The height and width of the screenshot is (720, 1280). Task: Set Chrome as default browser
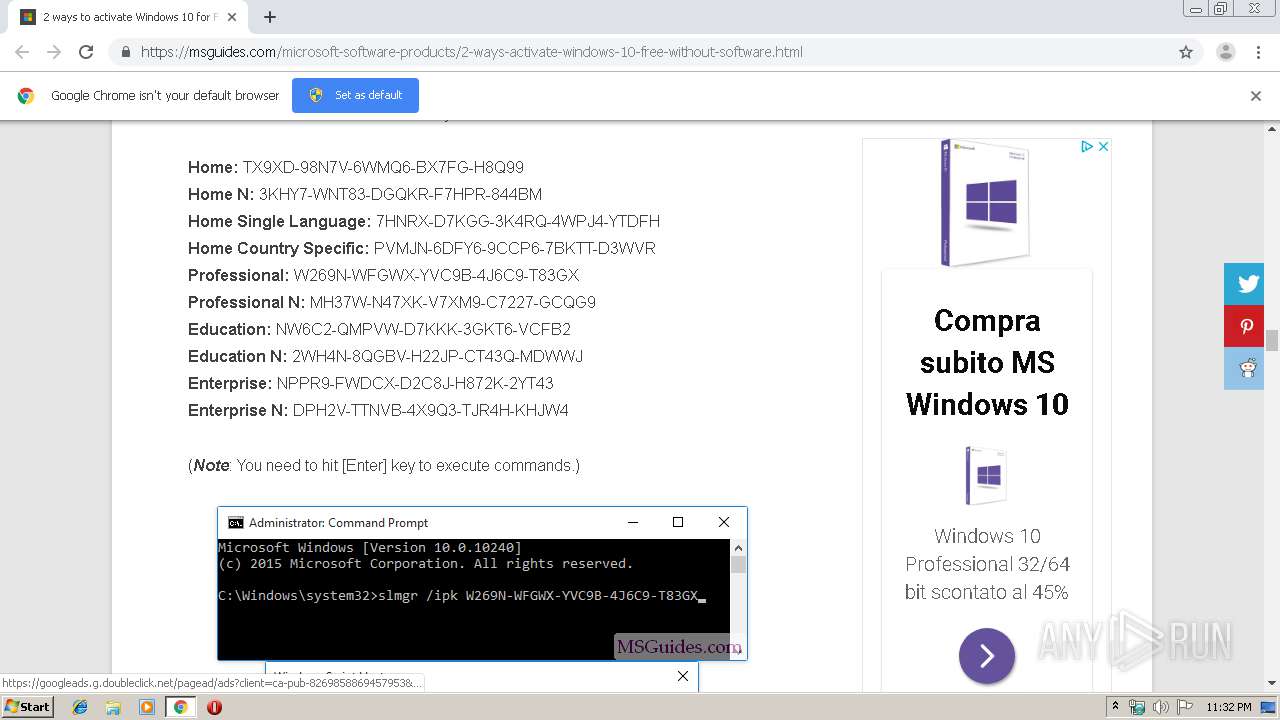click(355, 95)
